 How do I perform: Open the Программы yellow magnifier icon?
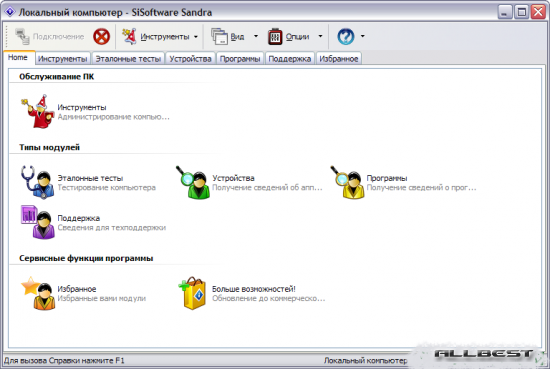point(348,182)
